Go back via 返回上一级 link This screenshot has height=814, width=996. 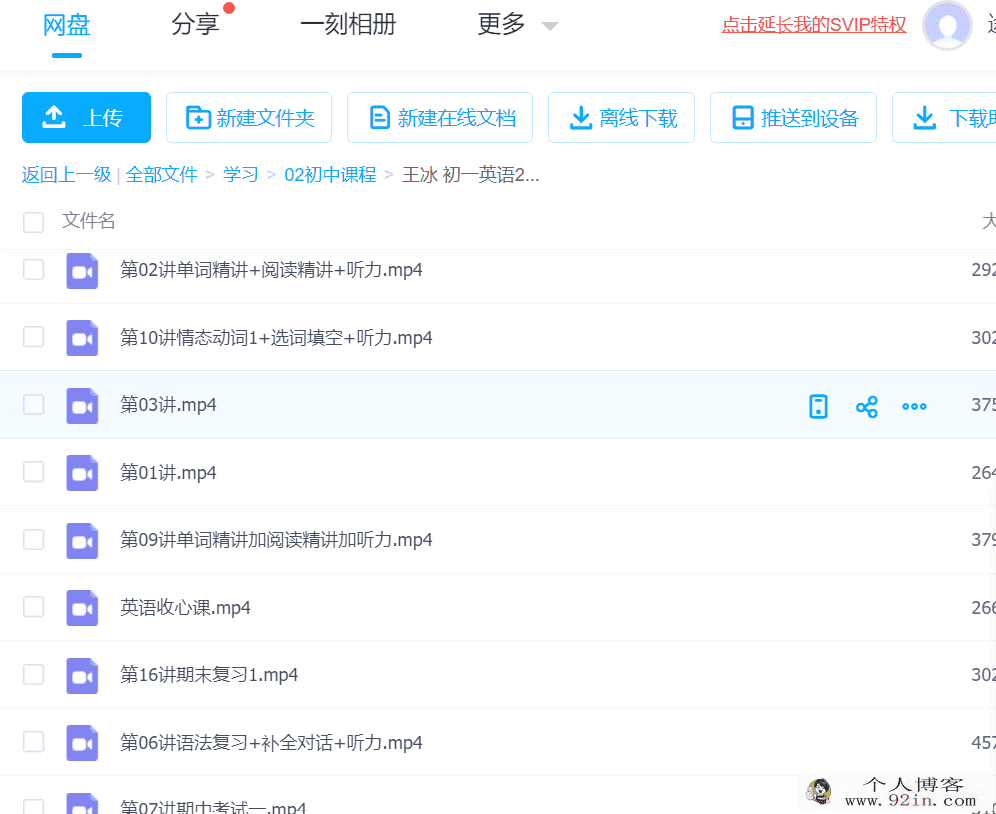pyautogui.click(x=67, y=175)
